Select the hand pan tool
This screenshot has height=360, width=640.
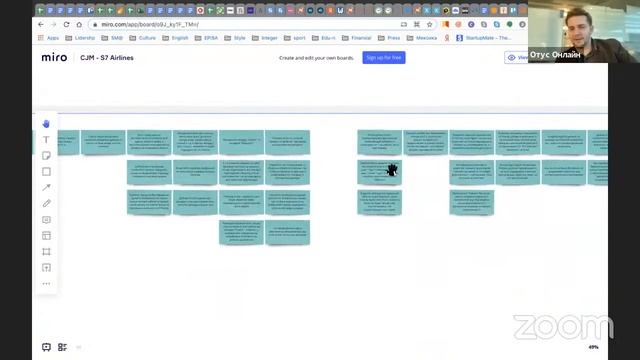coord(46,124)
